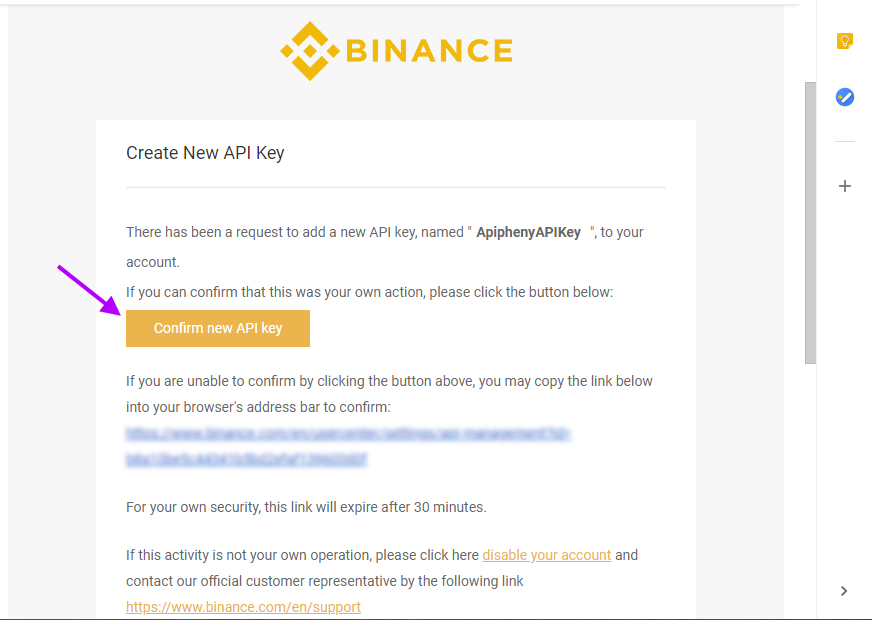
Task: Click the scrollbar track below the thumb
Action: (x=810, y=489)
